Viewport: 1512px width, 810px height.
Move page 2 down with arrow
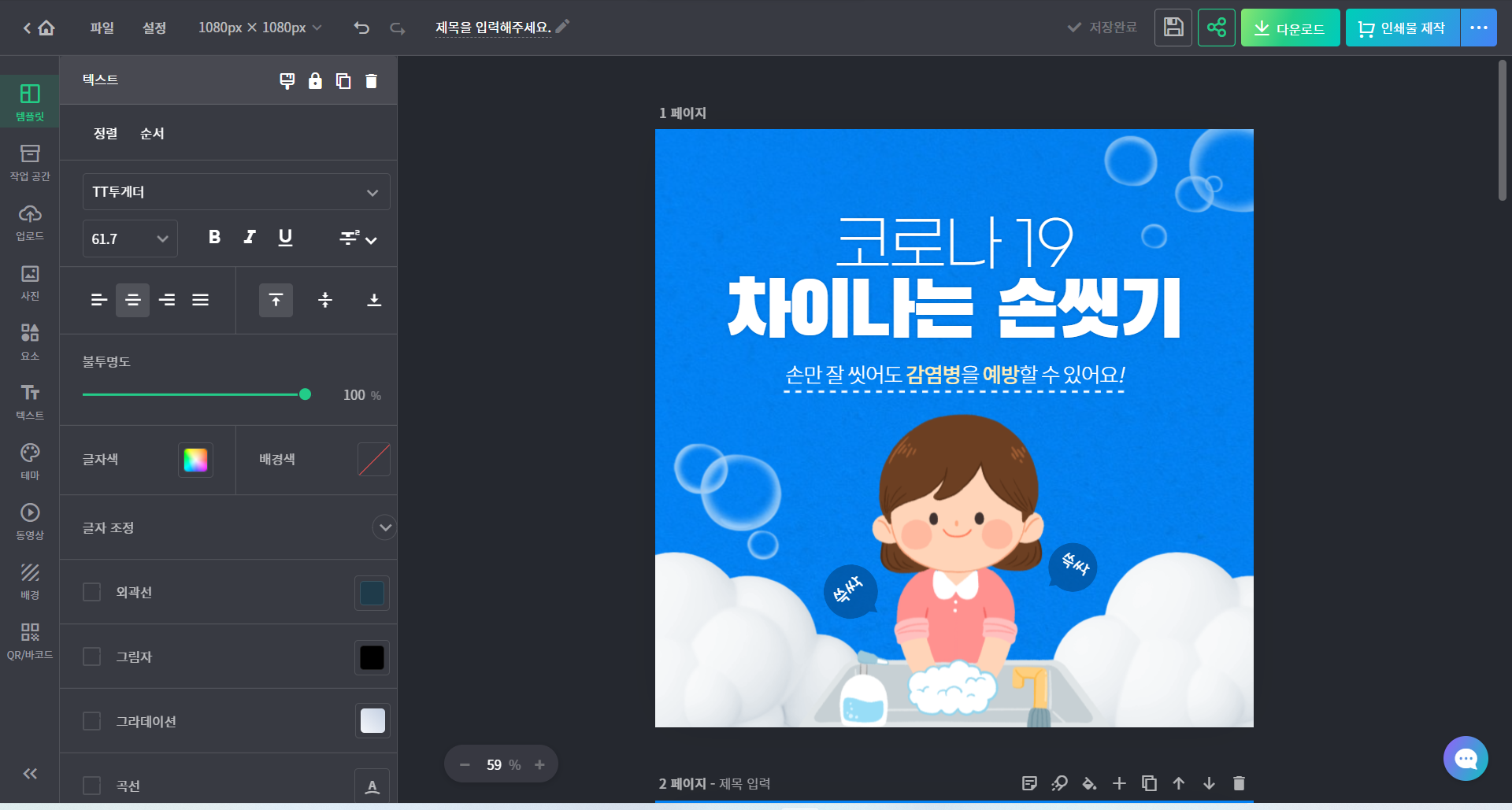pos(1209,783)
